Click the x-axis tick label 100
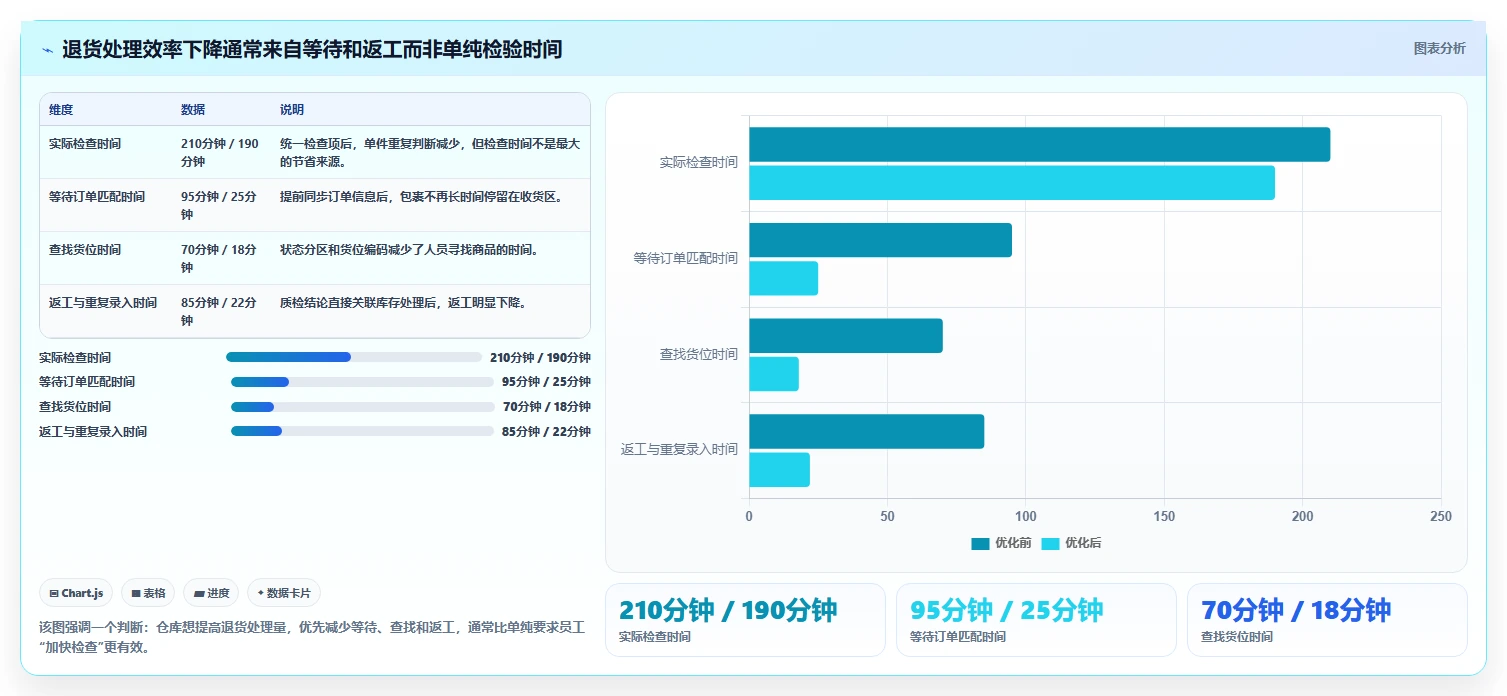1507x696 pixels. (1026, 516)
